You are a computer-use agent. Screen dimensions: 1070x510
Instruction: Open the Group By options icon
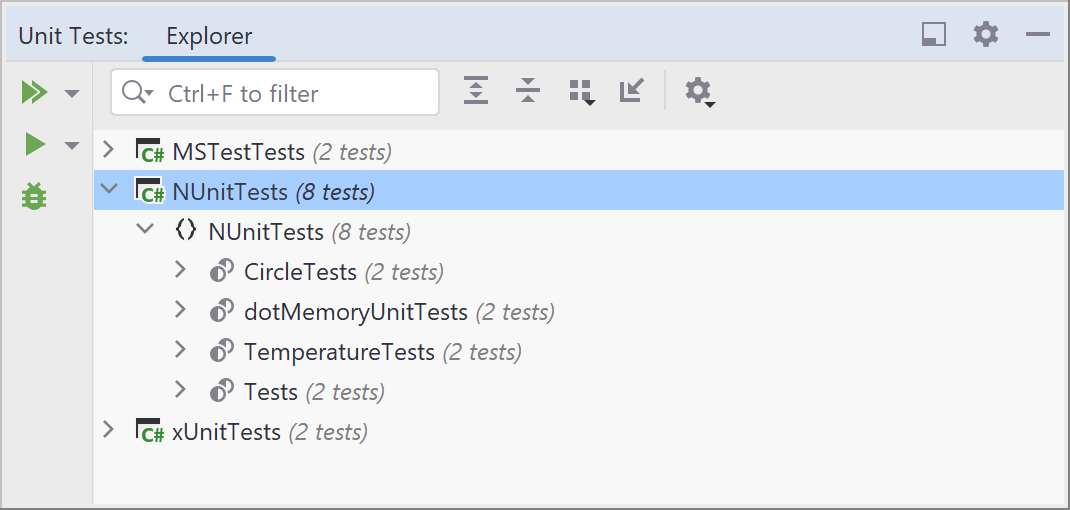point(581,92)
